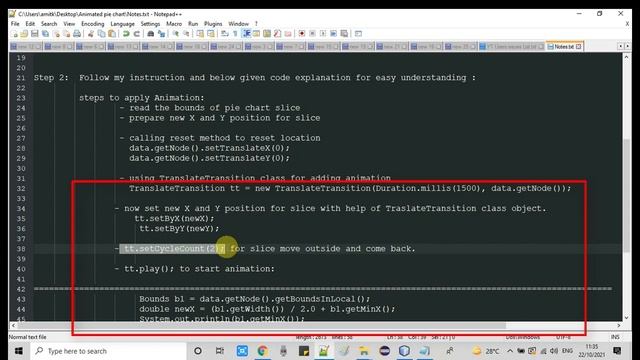Open the Search menu
This screenshot has width=640, height=360.
pos(49,24)
